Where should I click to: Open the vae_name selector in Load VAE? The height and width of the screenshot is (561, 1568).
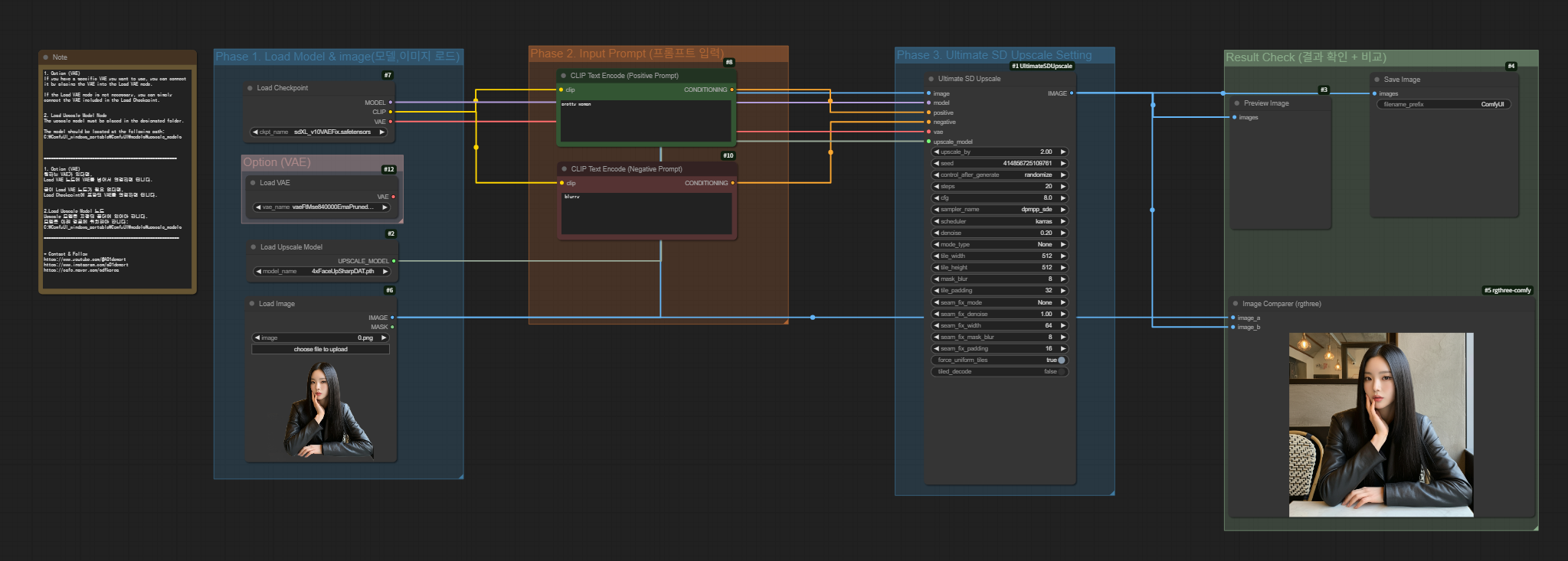click(x=322, y=207)
